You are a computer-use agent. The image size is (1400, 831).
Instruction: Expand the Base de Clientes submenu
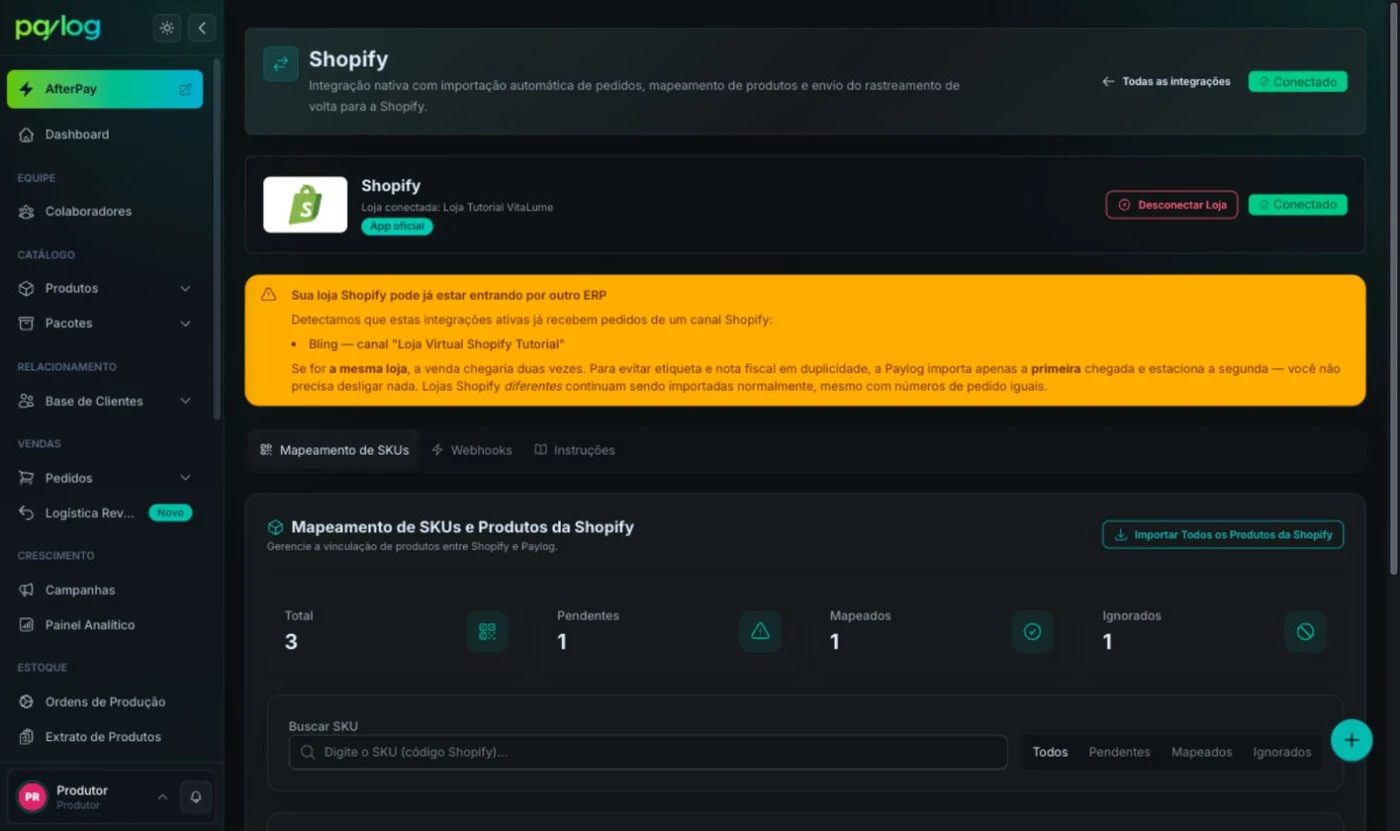pos(185,401)
